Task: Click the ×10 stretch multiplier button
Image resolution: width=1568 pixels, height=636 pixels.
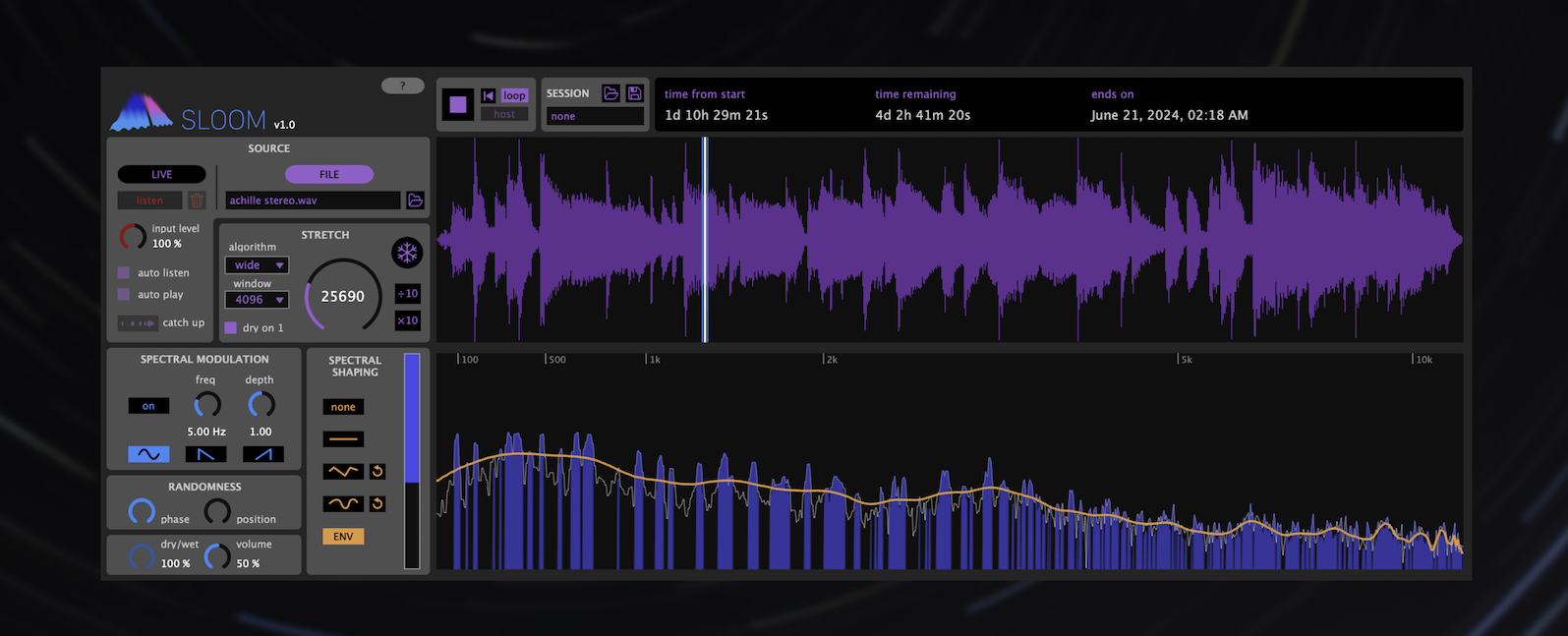Action: (407, 320)
